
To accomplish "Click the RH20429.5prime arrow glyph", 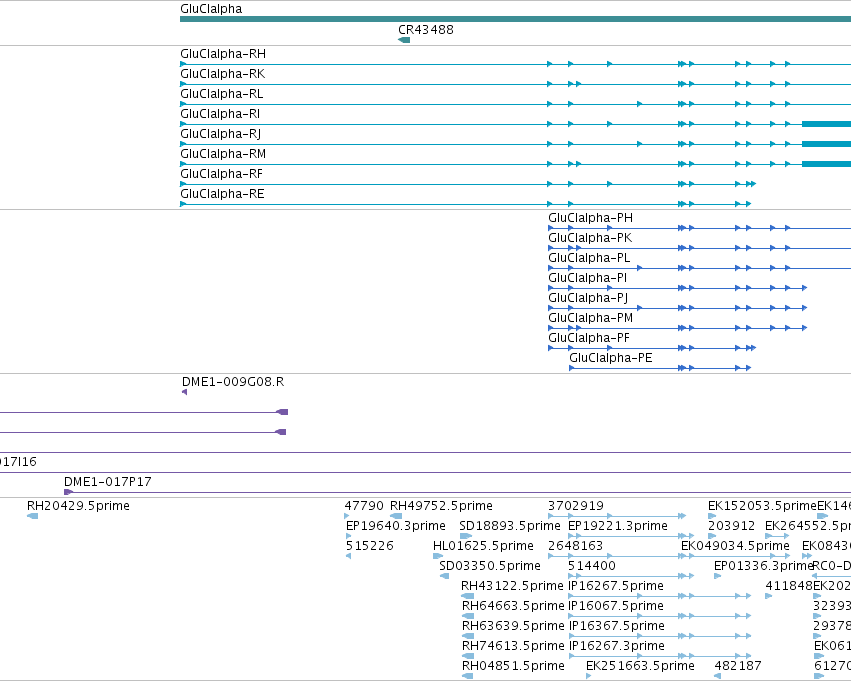I will [x=33, y=516].
